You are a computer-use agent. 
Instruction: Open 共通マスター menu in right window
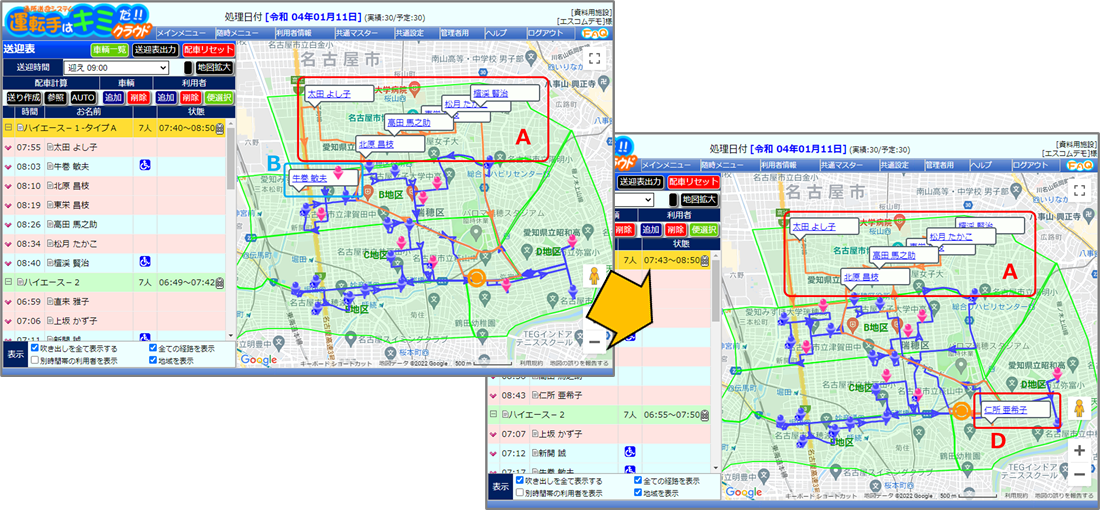point(845,165)
